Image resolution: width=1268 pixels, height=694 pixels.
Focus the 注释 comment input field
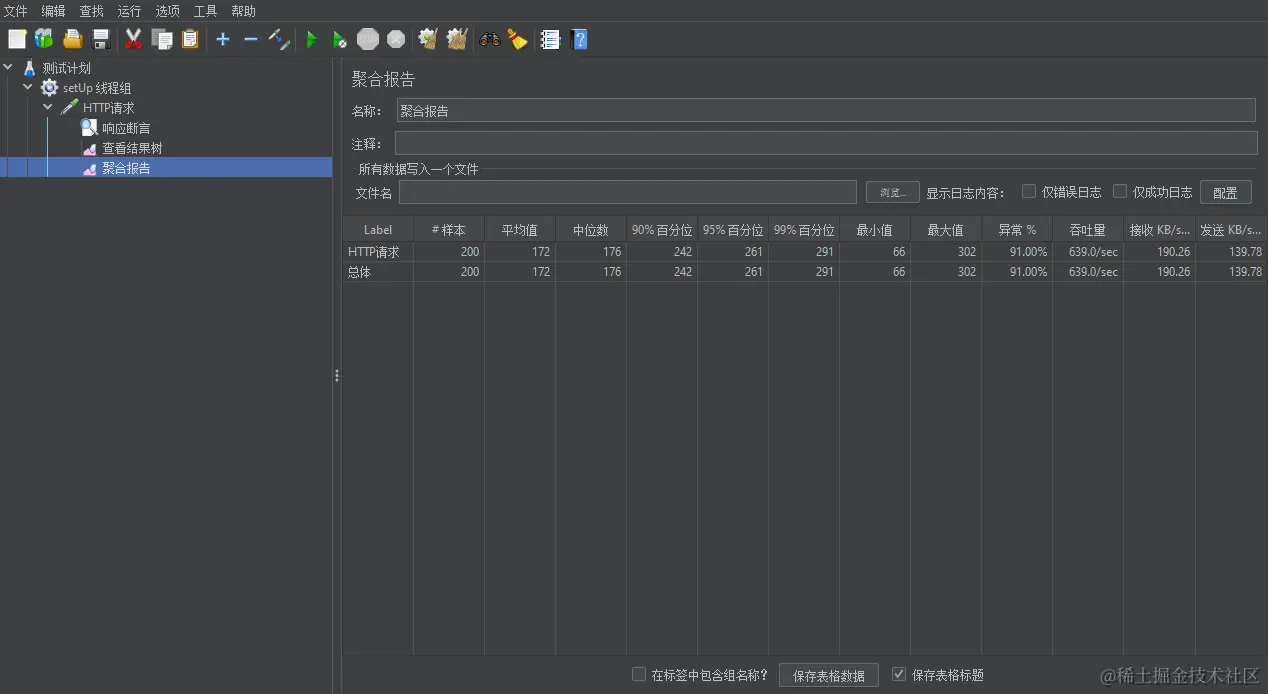[x=826, y=143]
